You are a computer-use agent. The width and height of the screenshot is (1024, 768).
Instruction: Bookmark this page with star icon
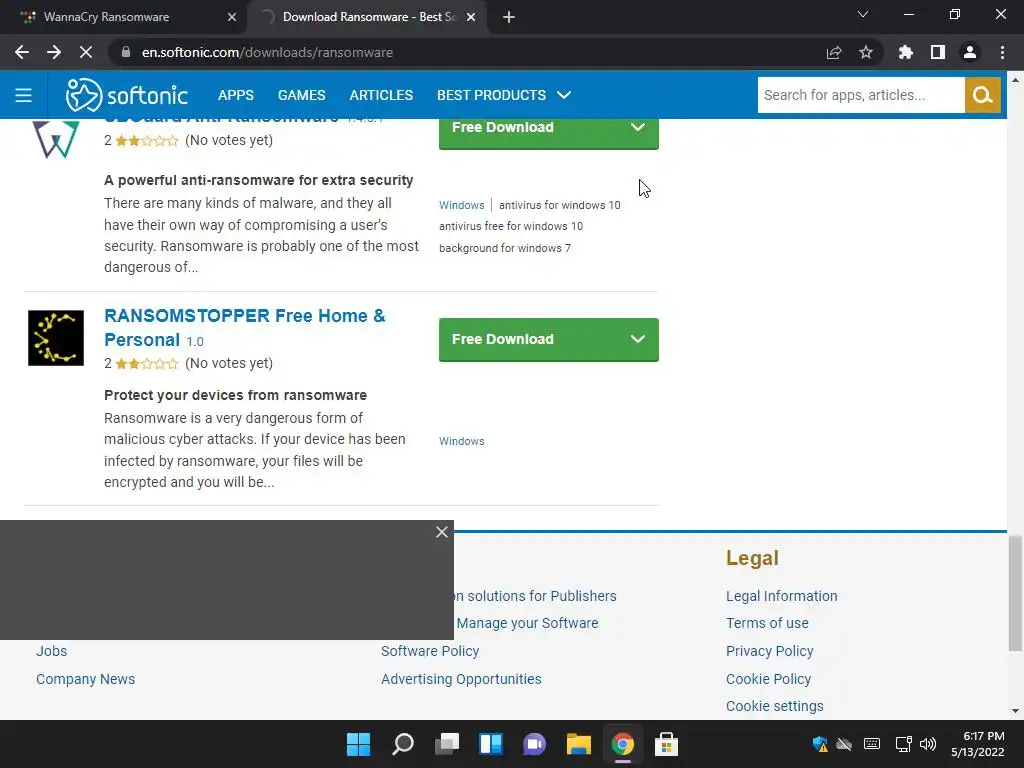866,52
